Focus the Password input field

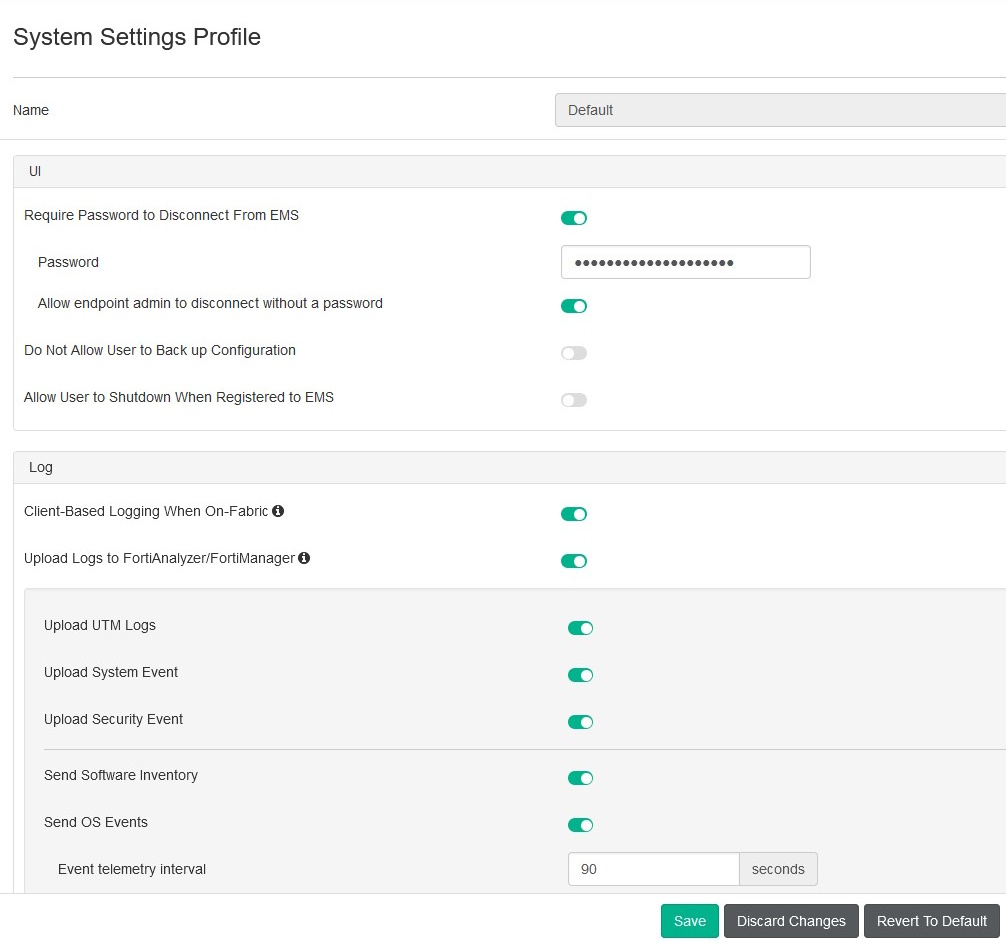click(x=685, y=262)
